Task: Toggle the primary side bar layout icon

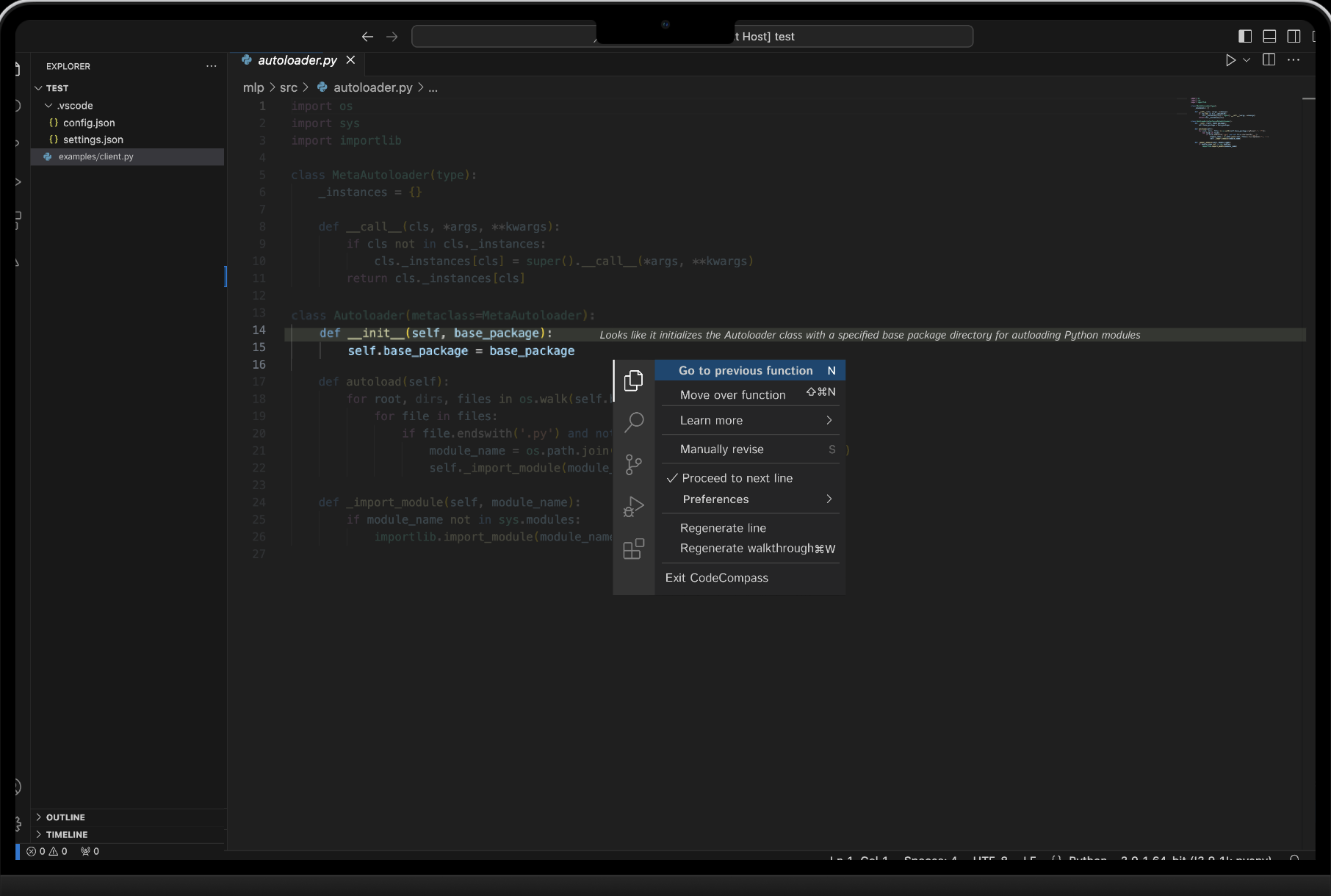Action: click(1245, 36)
